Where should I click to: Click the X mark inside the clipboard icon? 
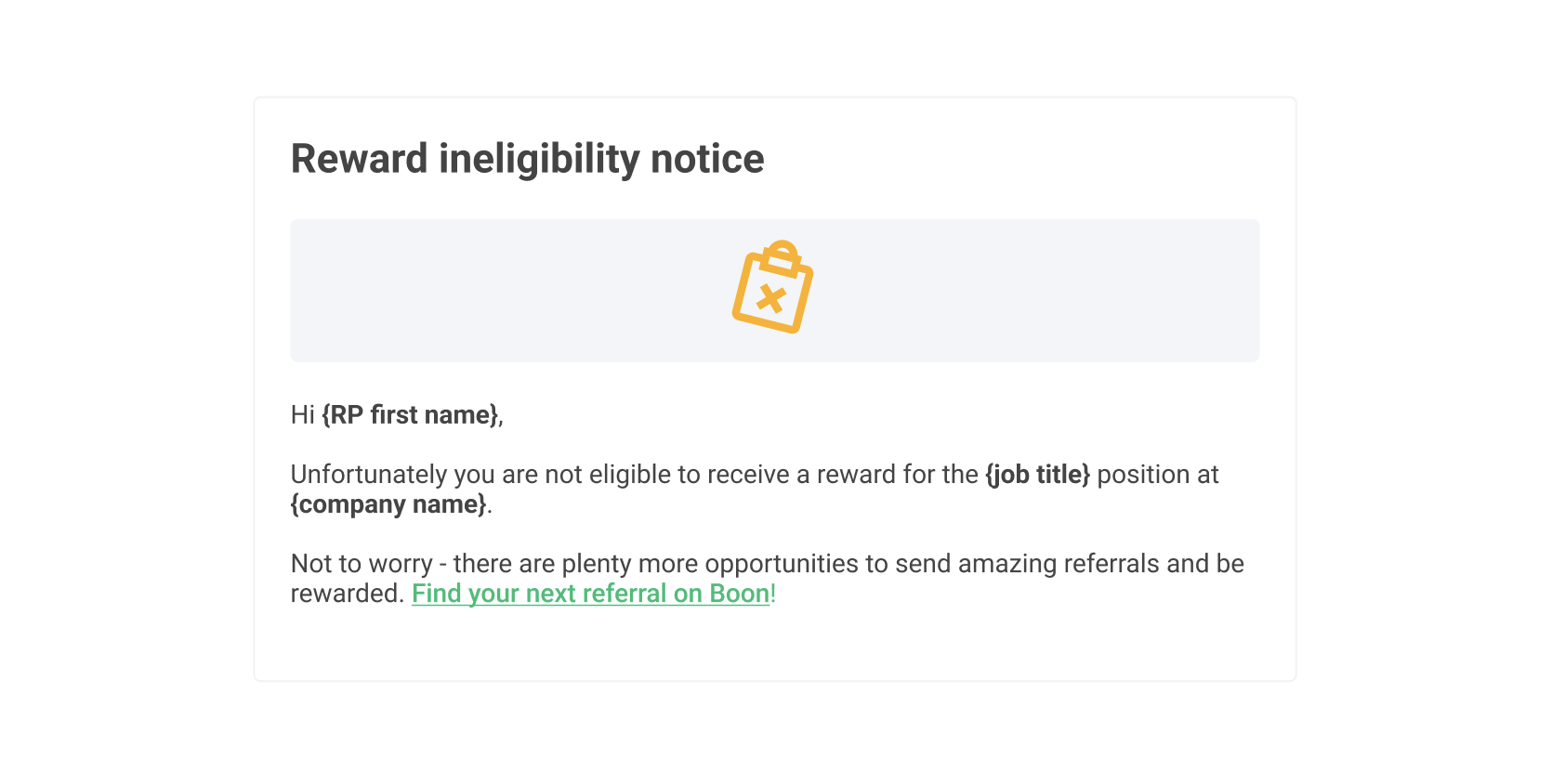pos(771,299)
